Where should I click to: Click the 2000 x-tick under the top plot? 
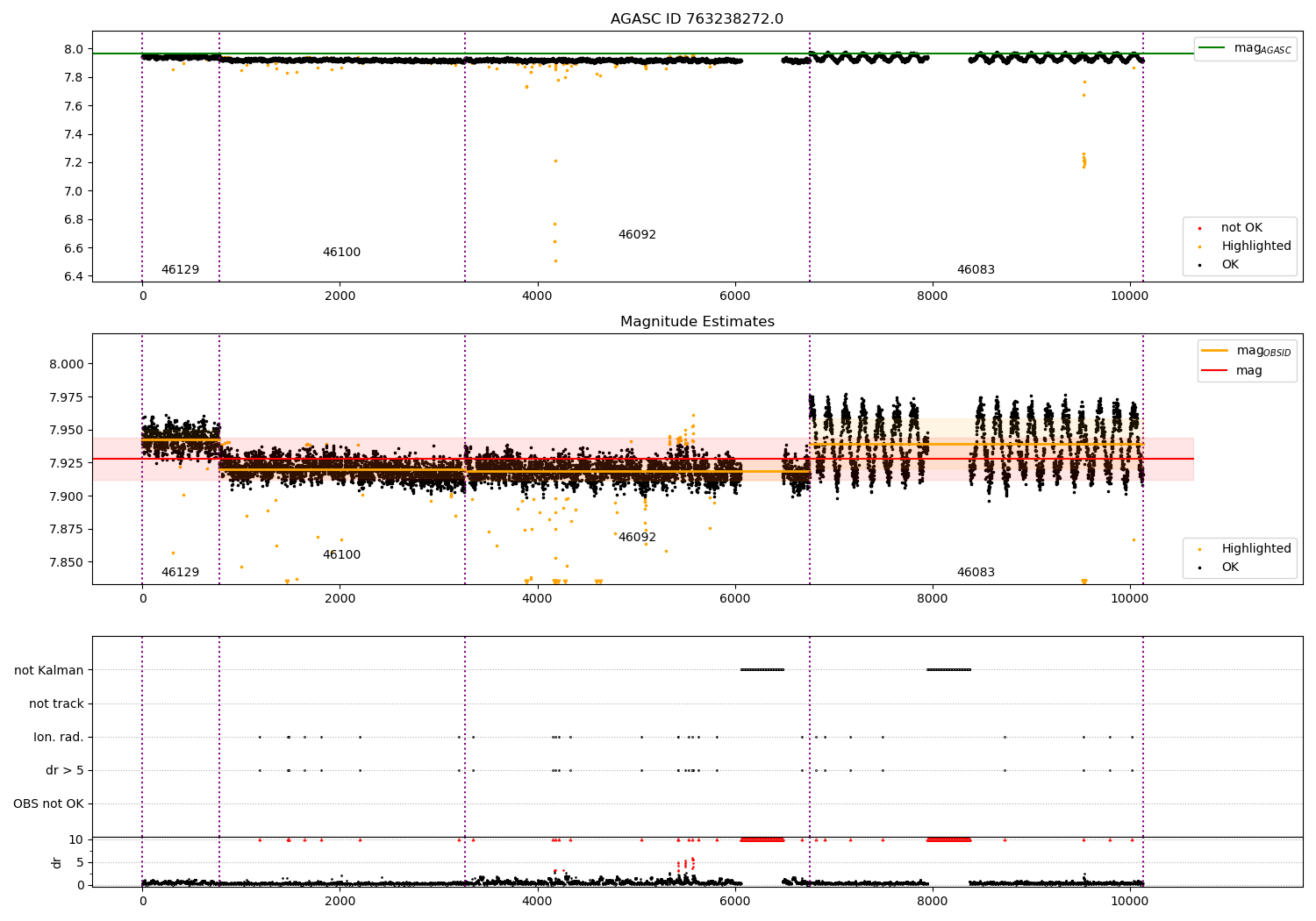coord(340,296)
